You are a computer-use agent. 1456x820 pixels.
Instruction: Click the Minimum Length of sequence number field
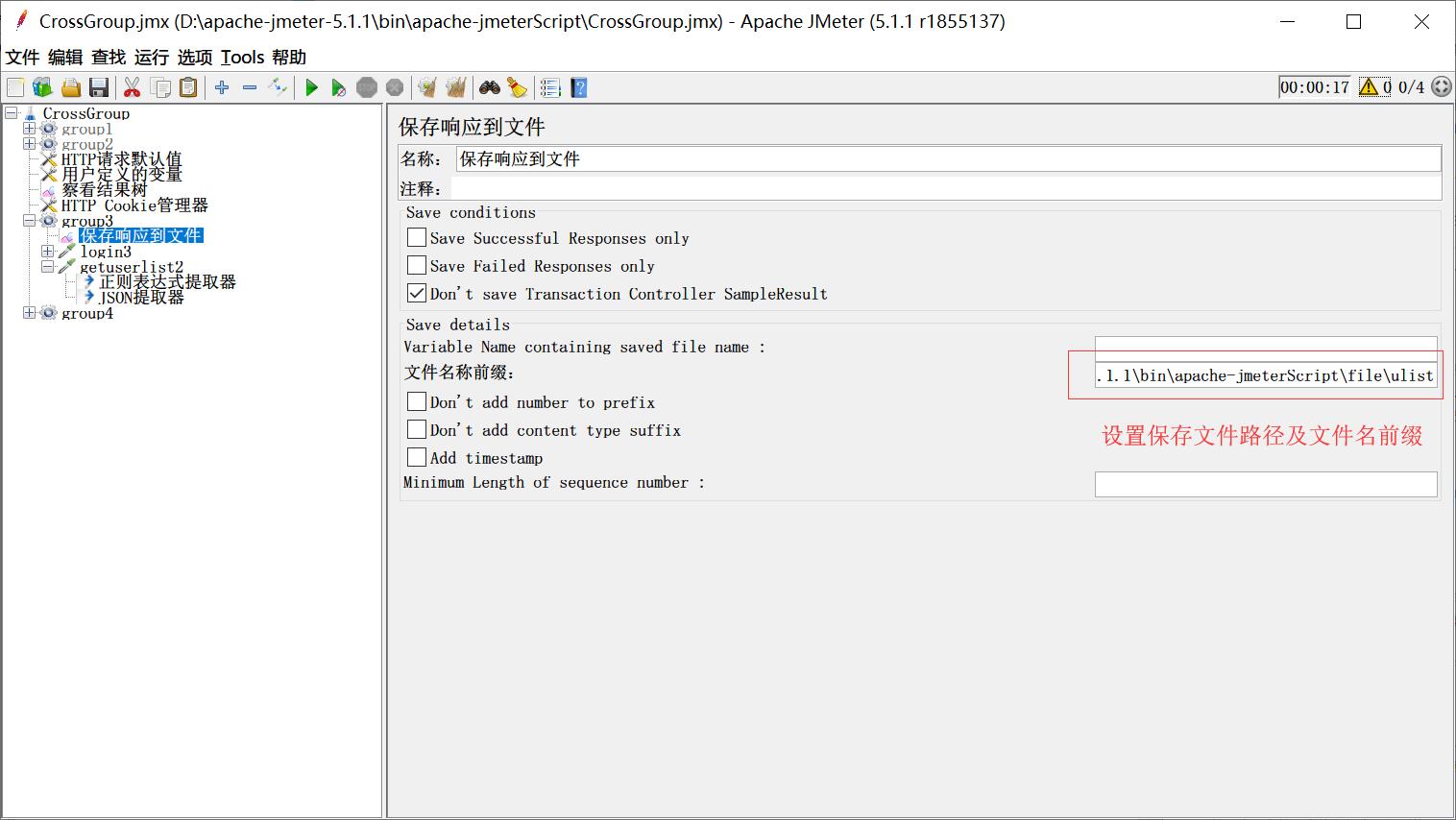point(1265,484)
